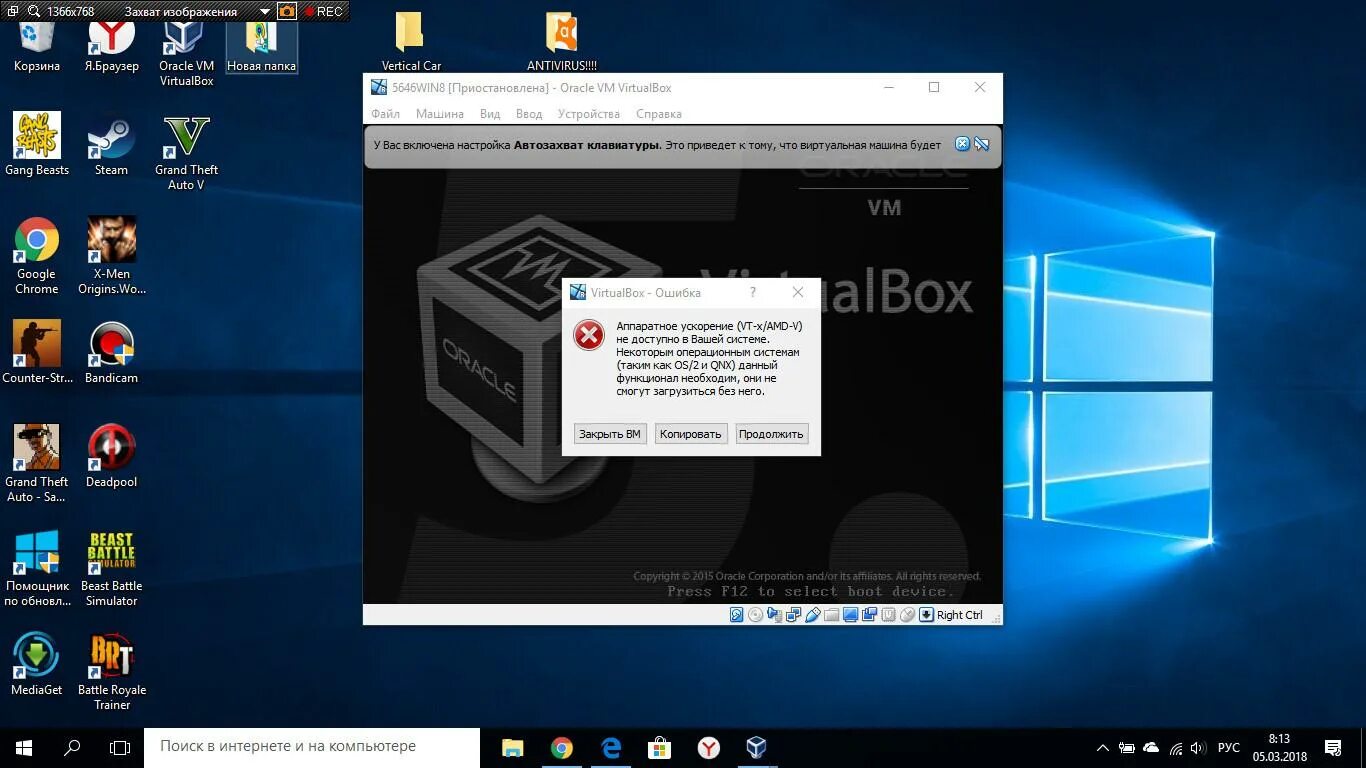Viewport: 1366px width, 768px height.
Task: Select the Grand Theft Auto V icon
Action: pos(186,152)
